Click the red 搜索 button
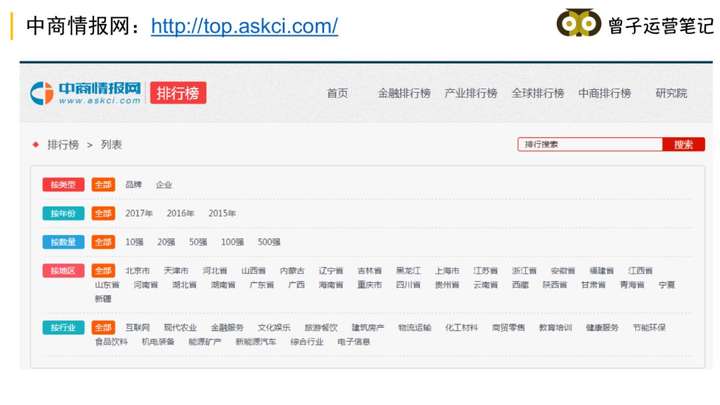 [683, 144]
